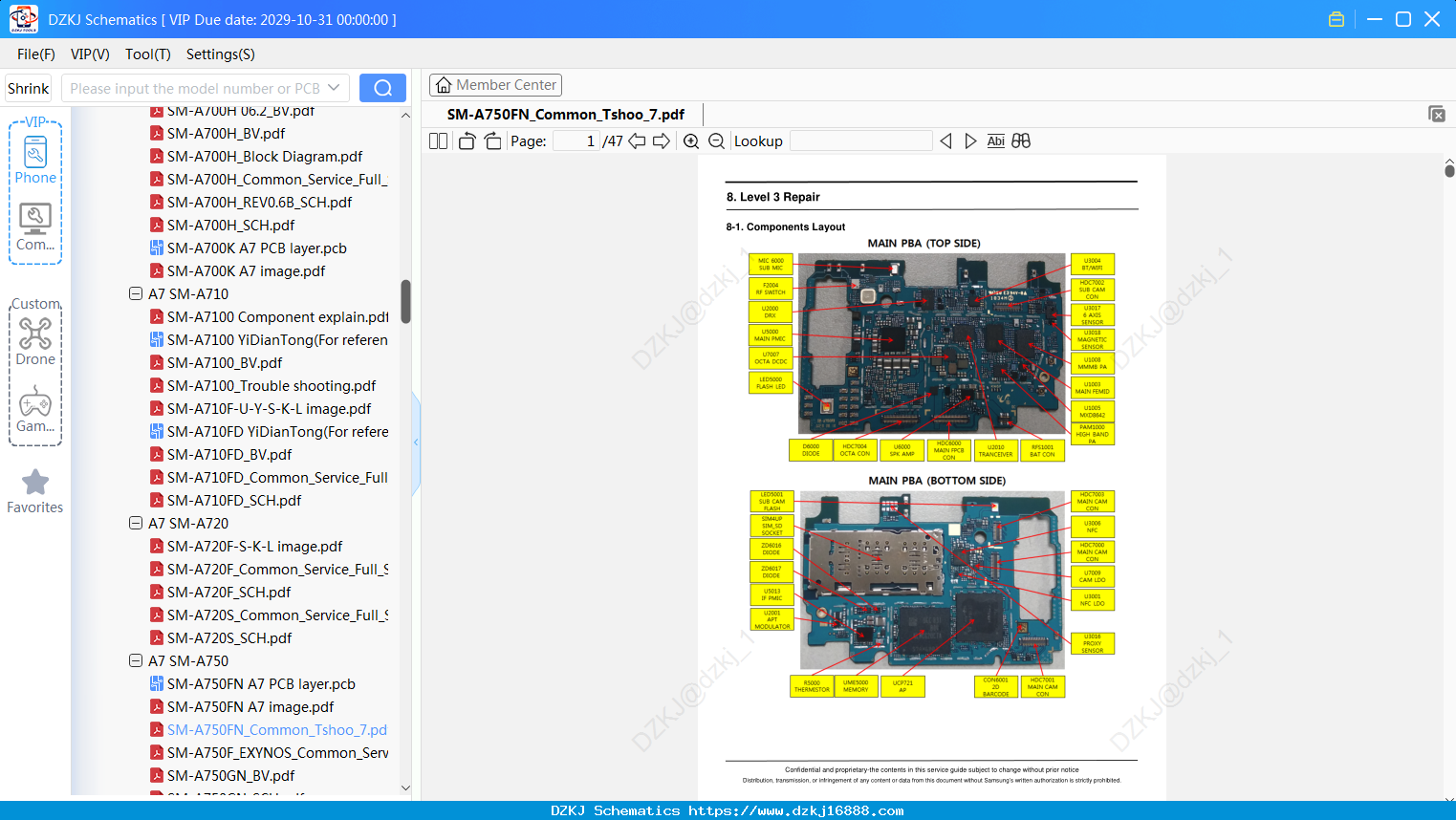Open SM-A750FN A7 PCB layer.pcb
The width and height of the screenshot is (1456, 820).
(261, 683)
